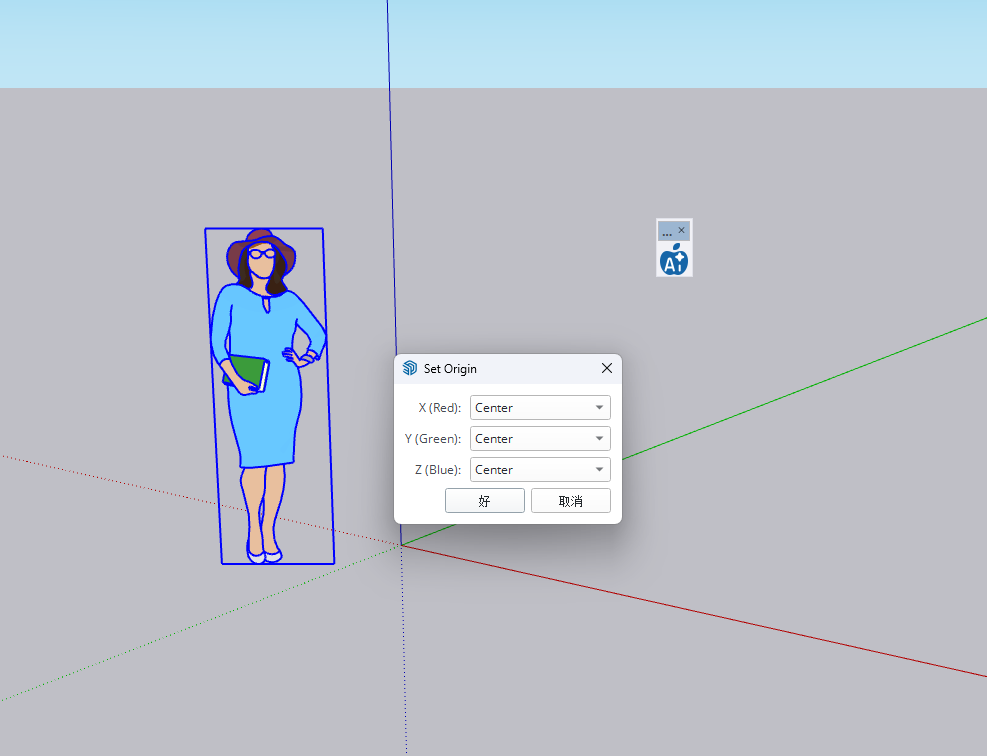This screenshot has height=756, width=987.
Task: Click the SketchUp logo in Set Origin title bar
Action: point(410,368)
